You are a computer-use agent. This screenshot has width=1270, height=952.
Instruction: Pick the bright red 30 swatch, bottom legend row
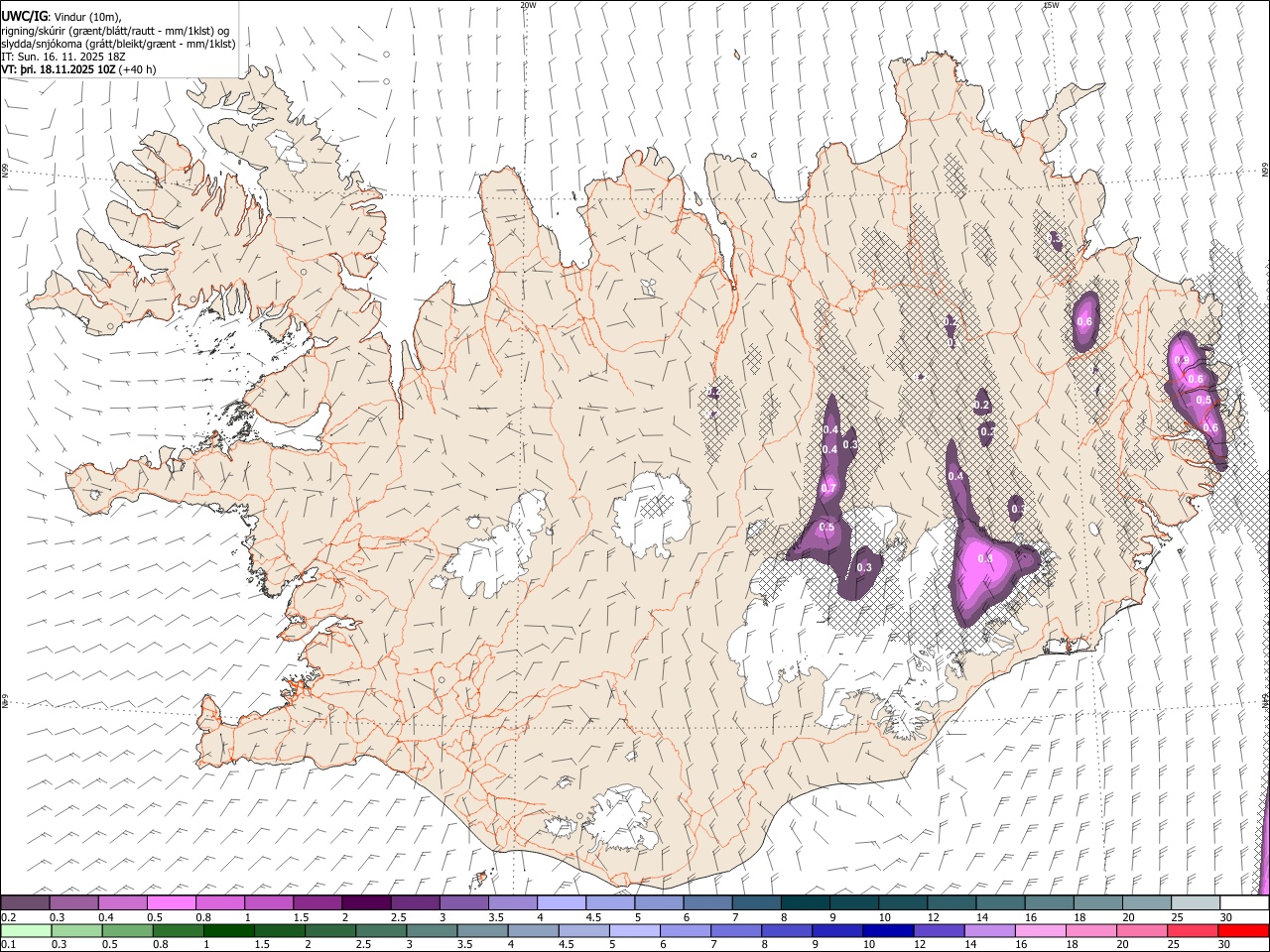coord(1242,930)
